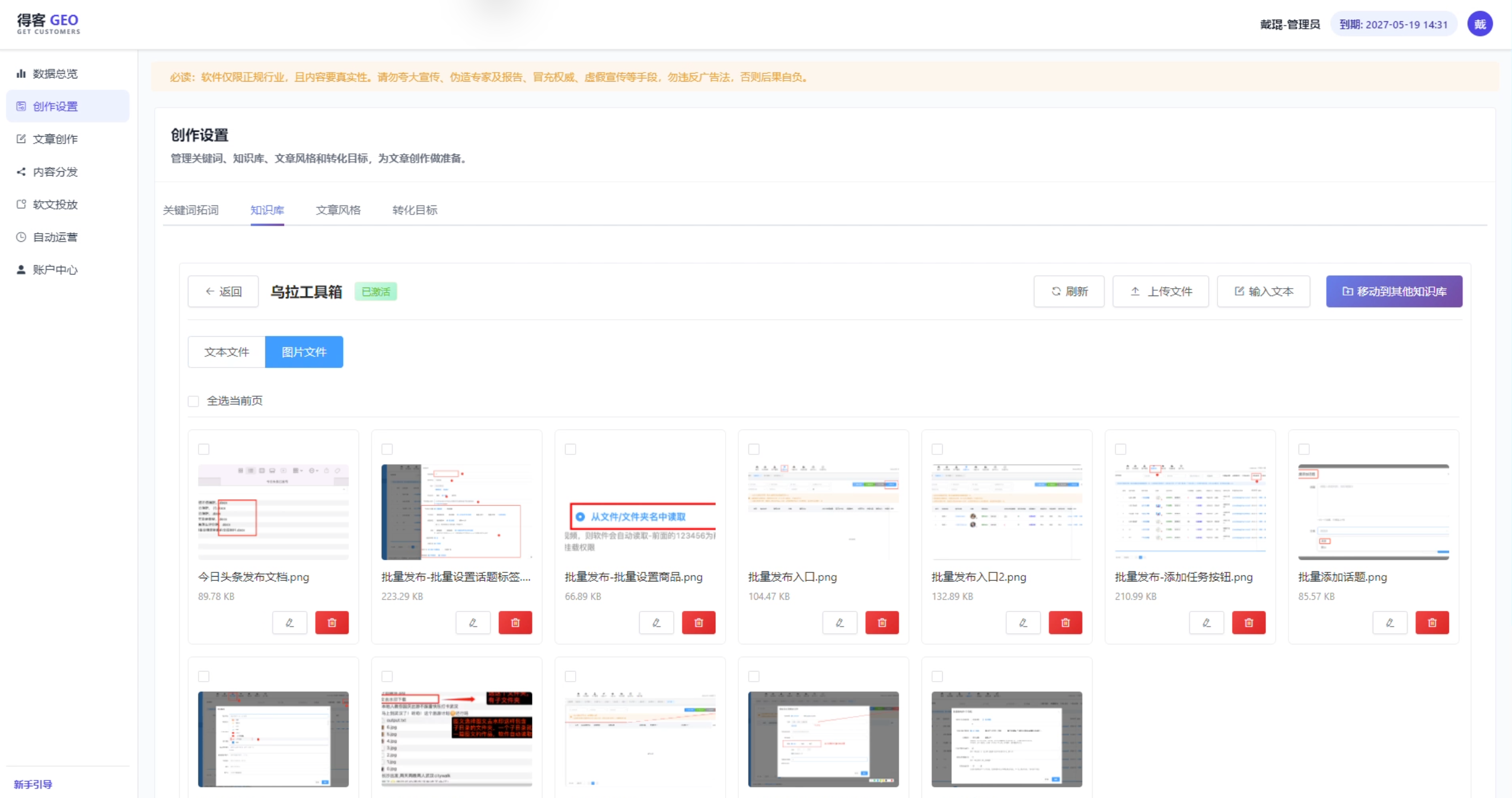Open the 输入文本 text entry
1512x798 pixels.
1263,292
